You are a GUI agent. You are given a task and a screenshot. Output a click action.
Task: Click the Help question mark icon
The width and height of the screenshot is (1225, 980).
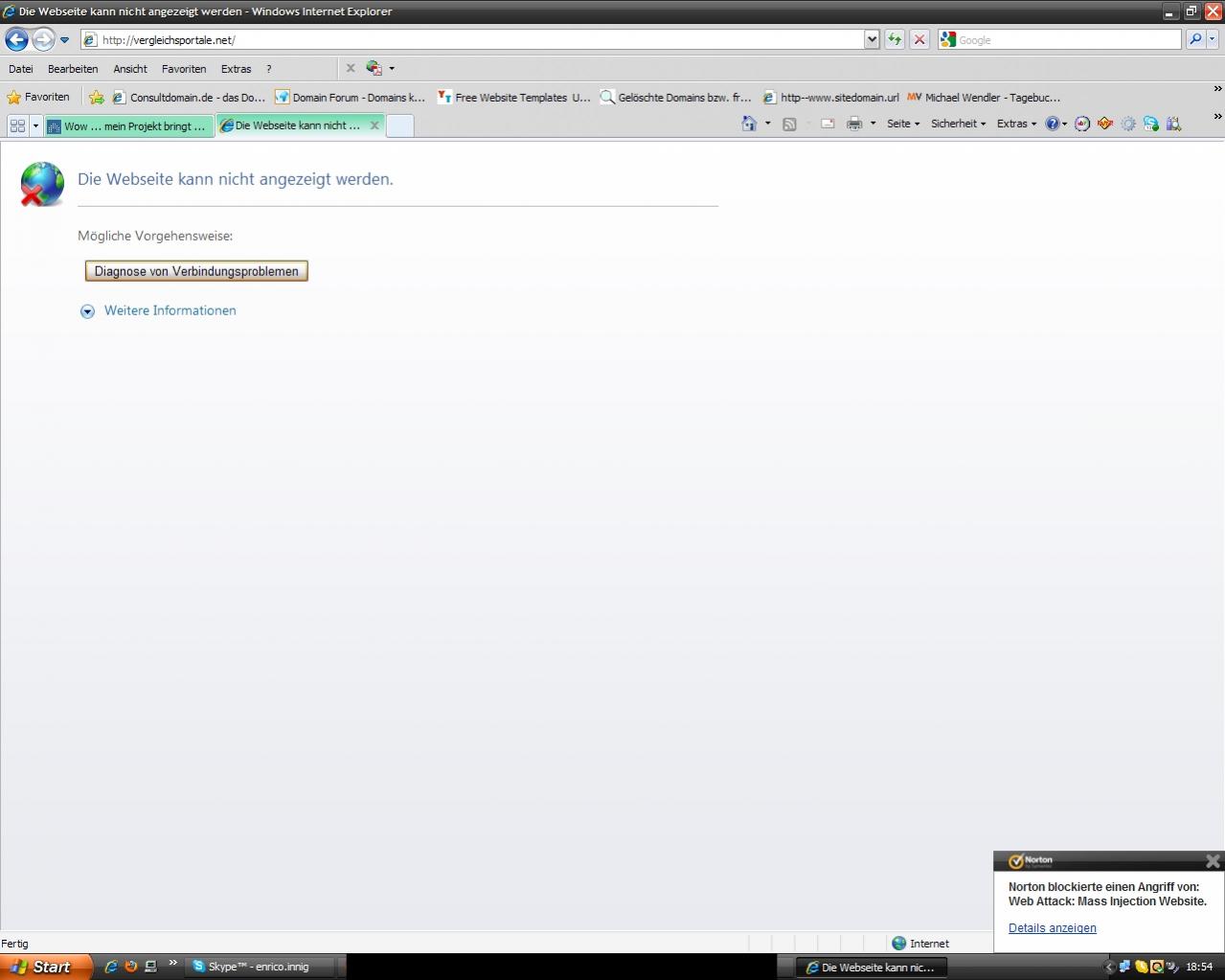(x=1053, y=124)
